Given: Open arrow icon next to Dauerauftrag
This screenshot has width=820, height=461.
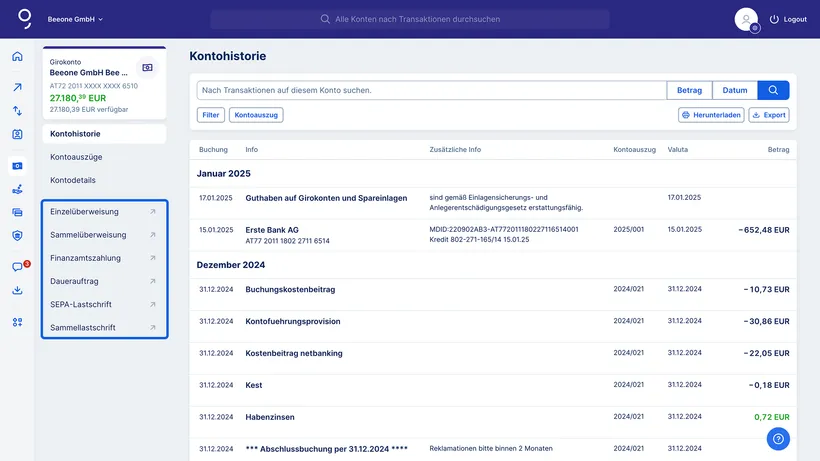Looking at the screenshot, I should pos(153,281).
